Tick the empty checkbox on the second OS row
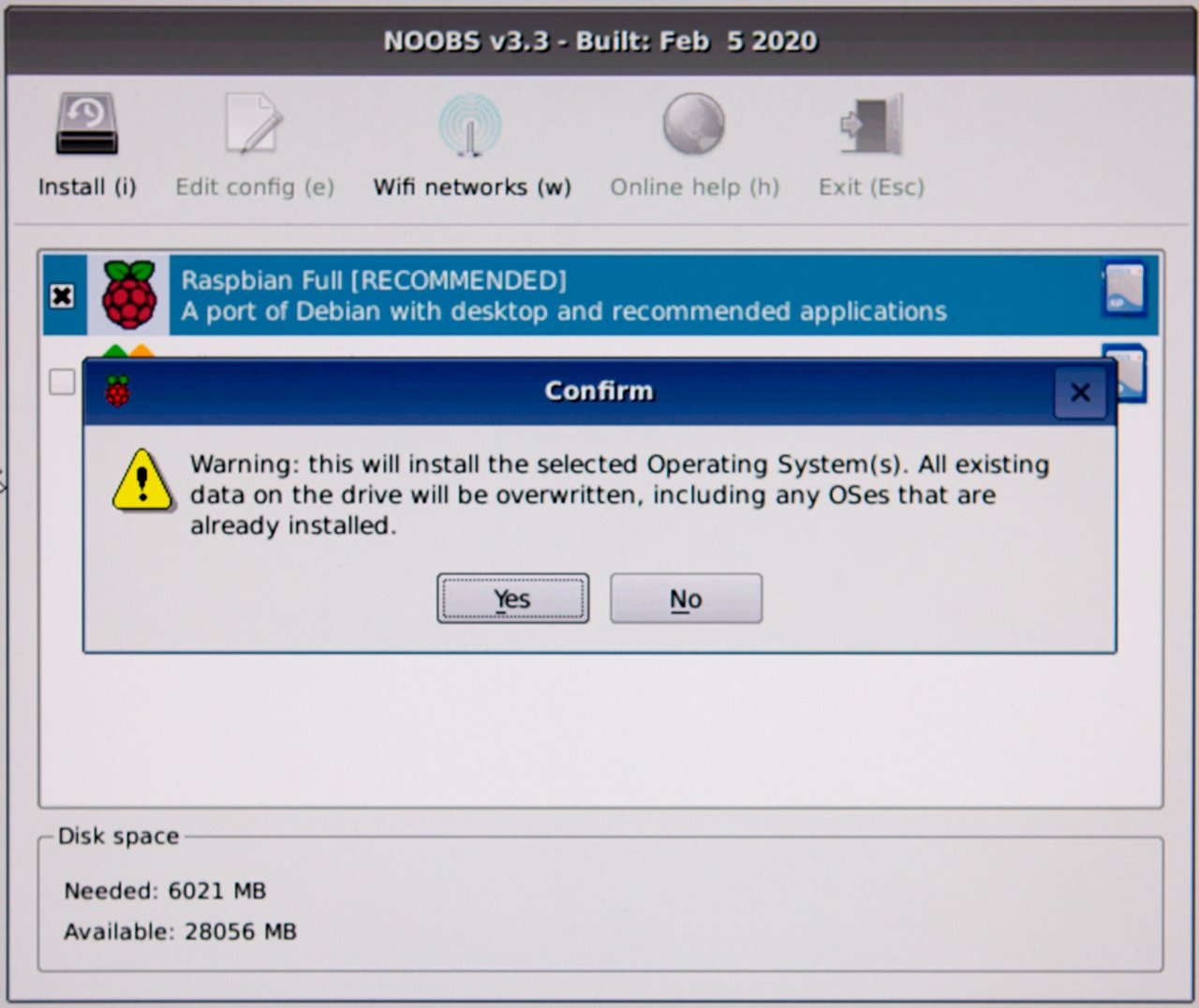 [62, 381]
